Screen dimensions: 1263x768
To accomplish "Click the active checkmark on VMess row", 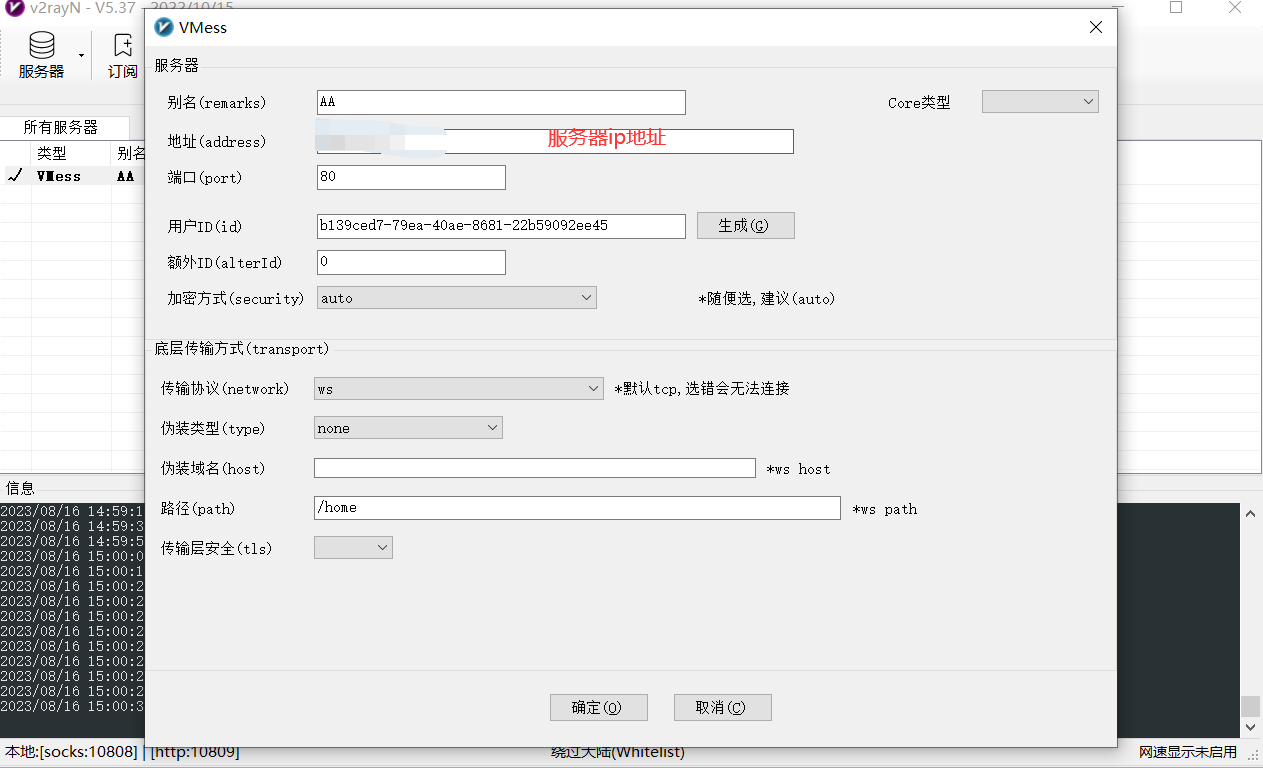I will coord(15,176).
